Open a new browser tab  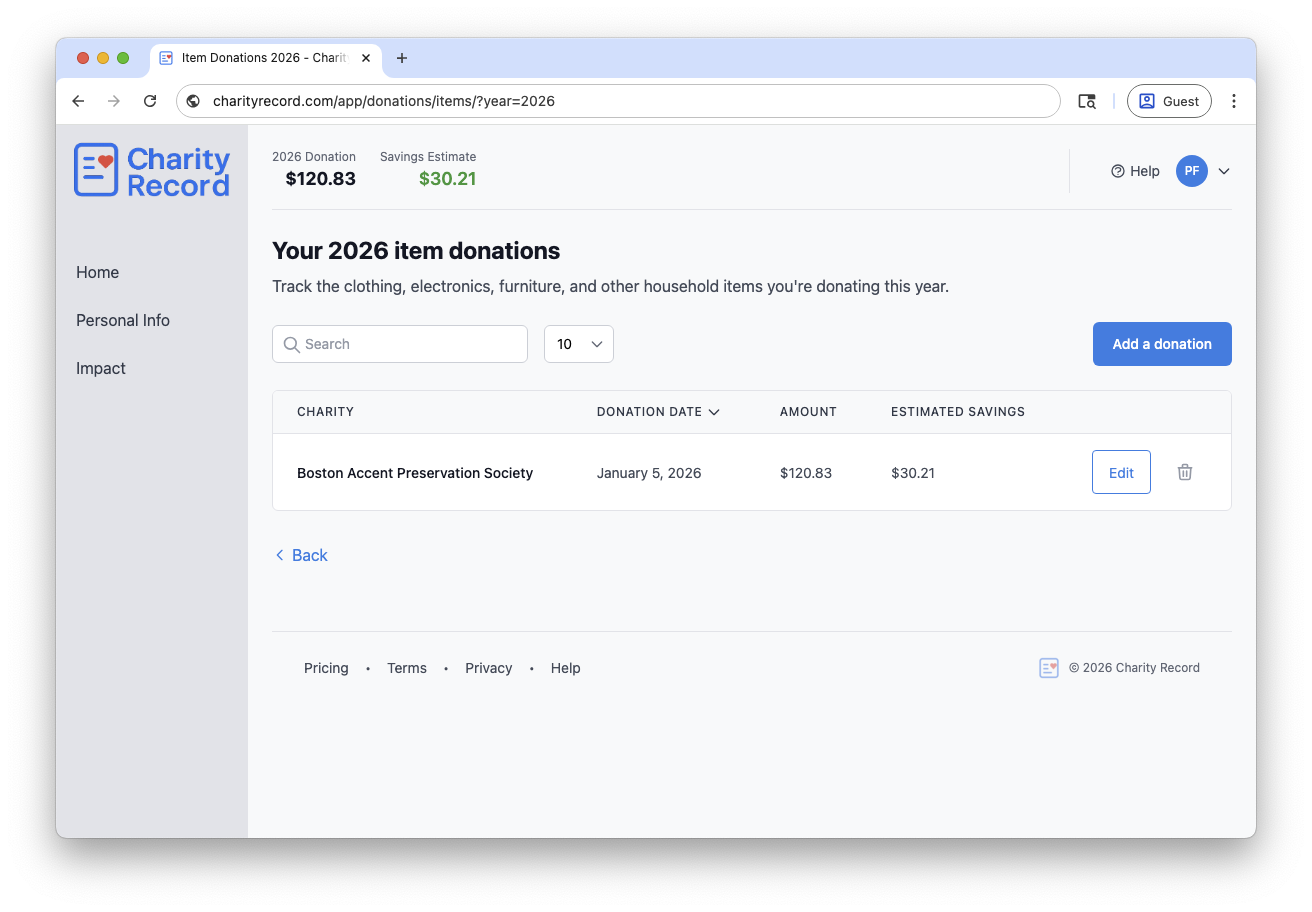coord(402,58)
